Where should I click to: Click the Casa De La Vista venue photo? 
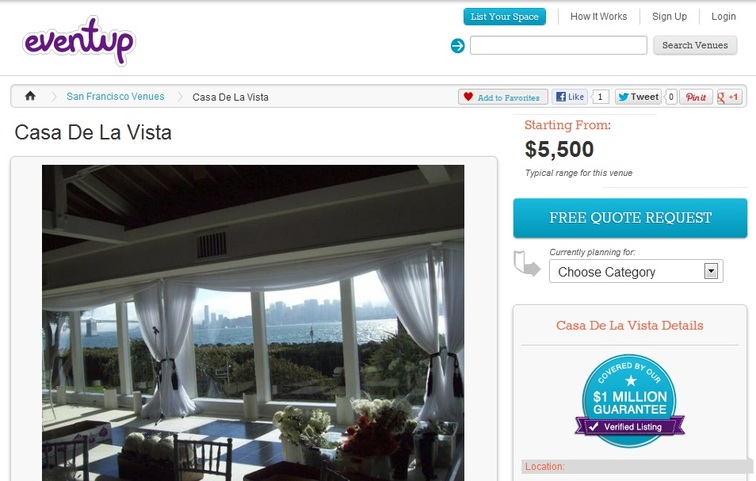click(253, 323)
